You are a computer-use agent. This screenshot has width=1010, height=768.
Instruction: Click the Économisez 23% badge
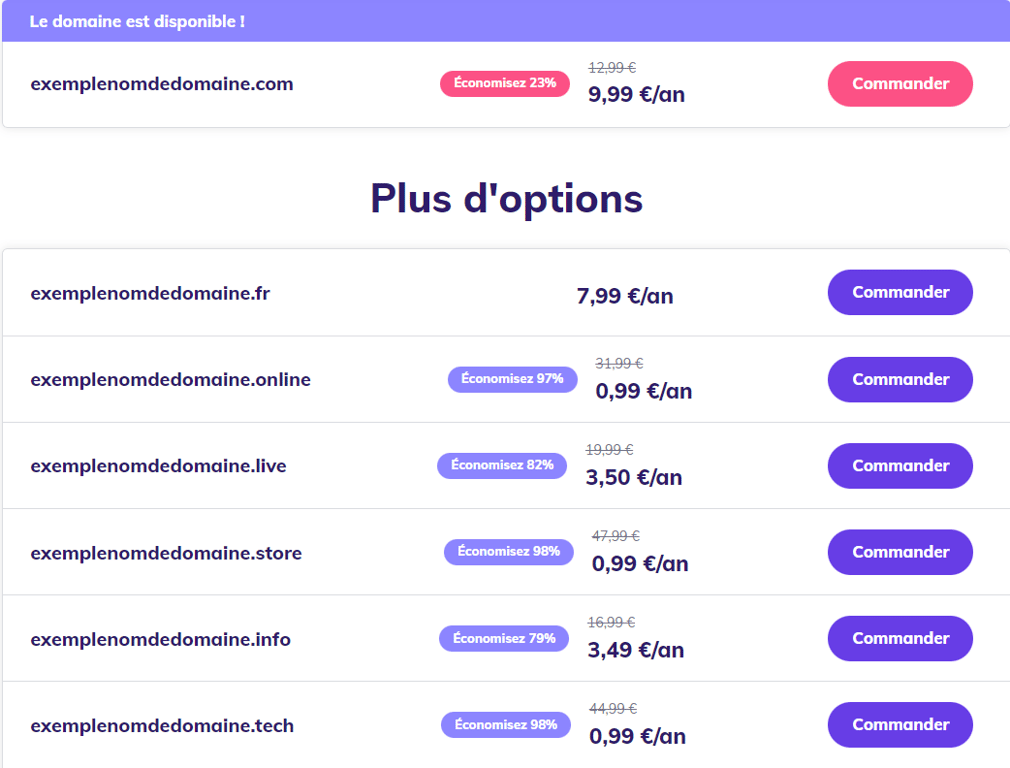coord(504,84)
